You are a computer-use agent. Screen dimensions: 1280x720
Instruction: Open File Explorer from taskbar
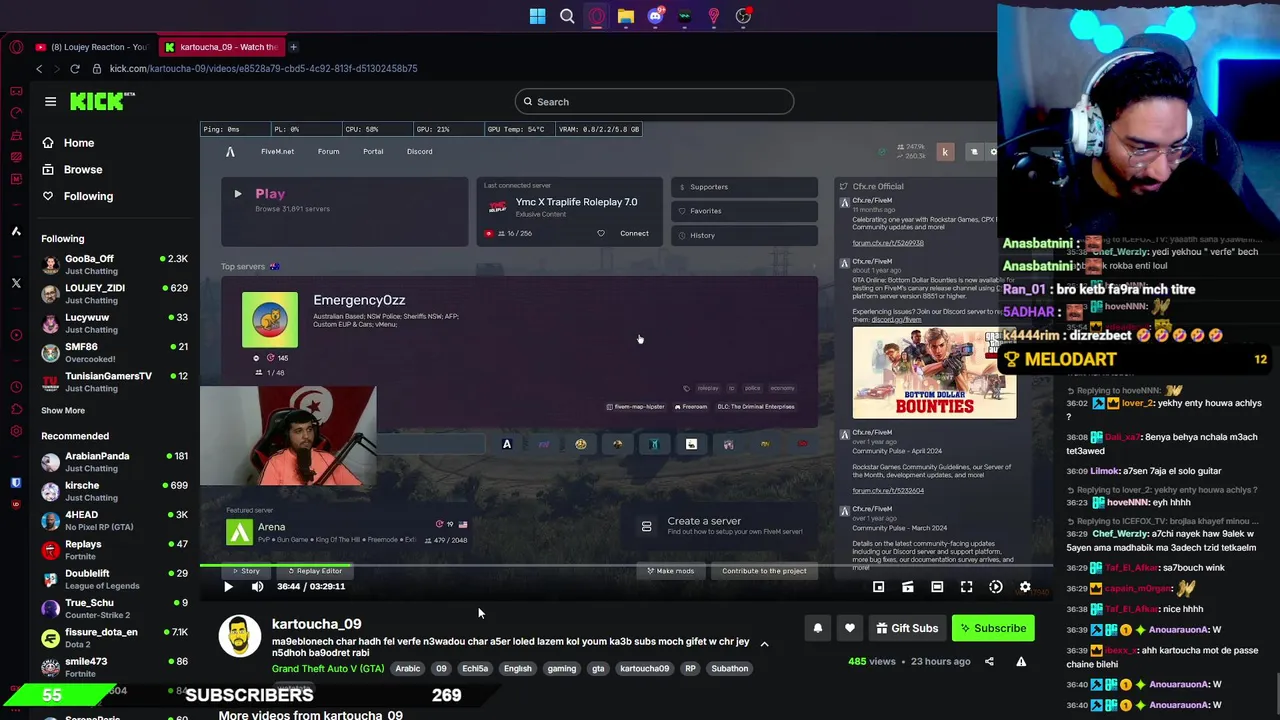(x=625, y=16)
